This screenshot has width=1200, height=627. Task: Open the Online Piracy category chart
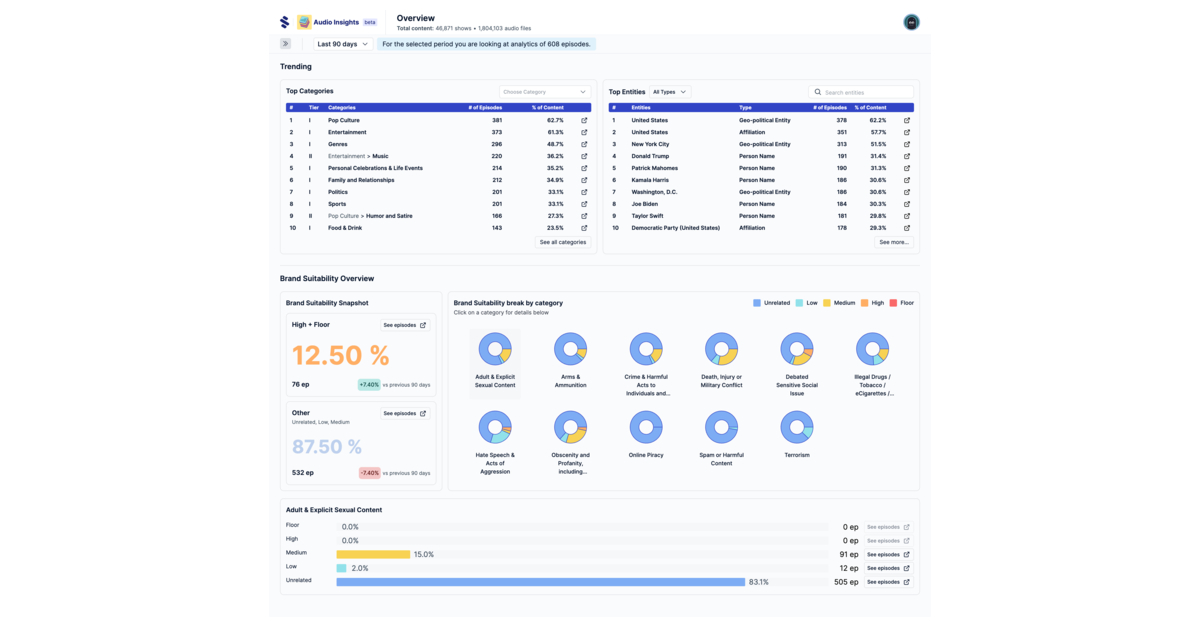(x=646, y=429)
